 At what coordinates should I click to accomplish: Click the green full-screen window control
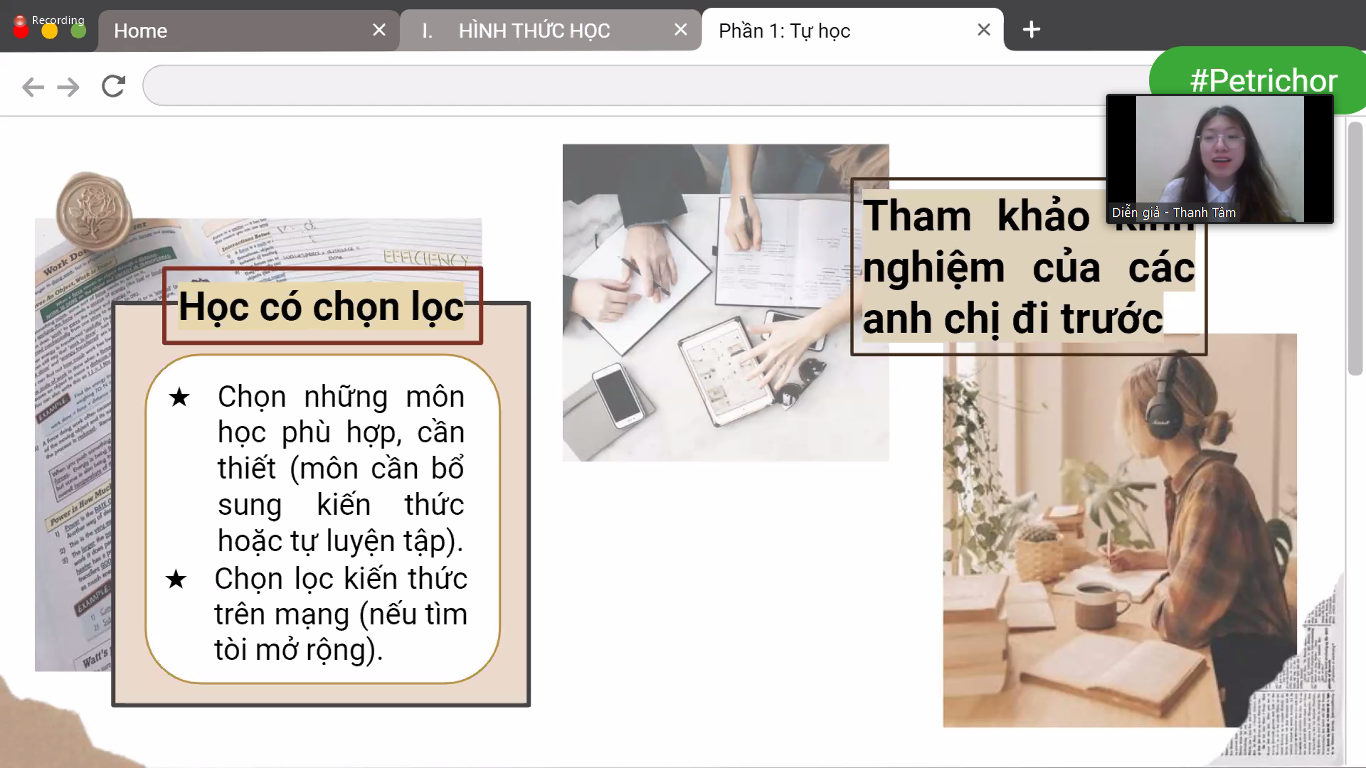point(78,31)
